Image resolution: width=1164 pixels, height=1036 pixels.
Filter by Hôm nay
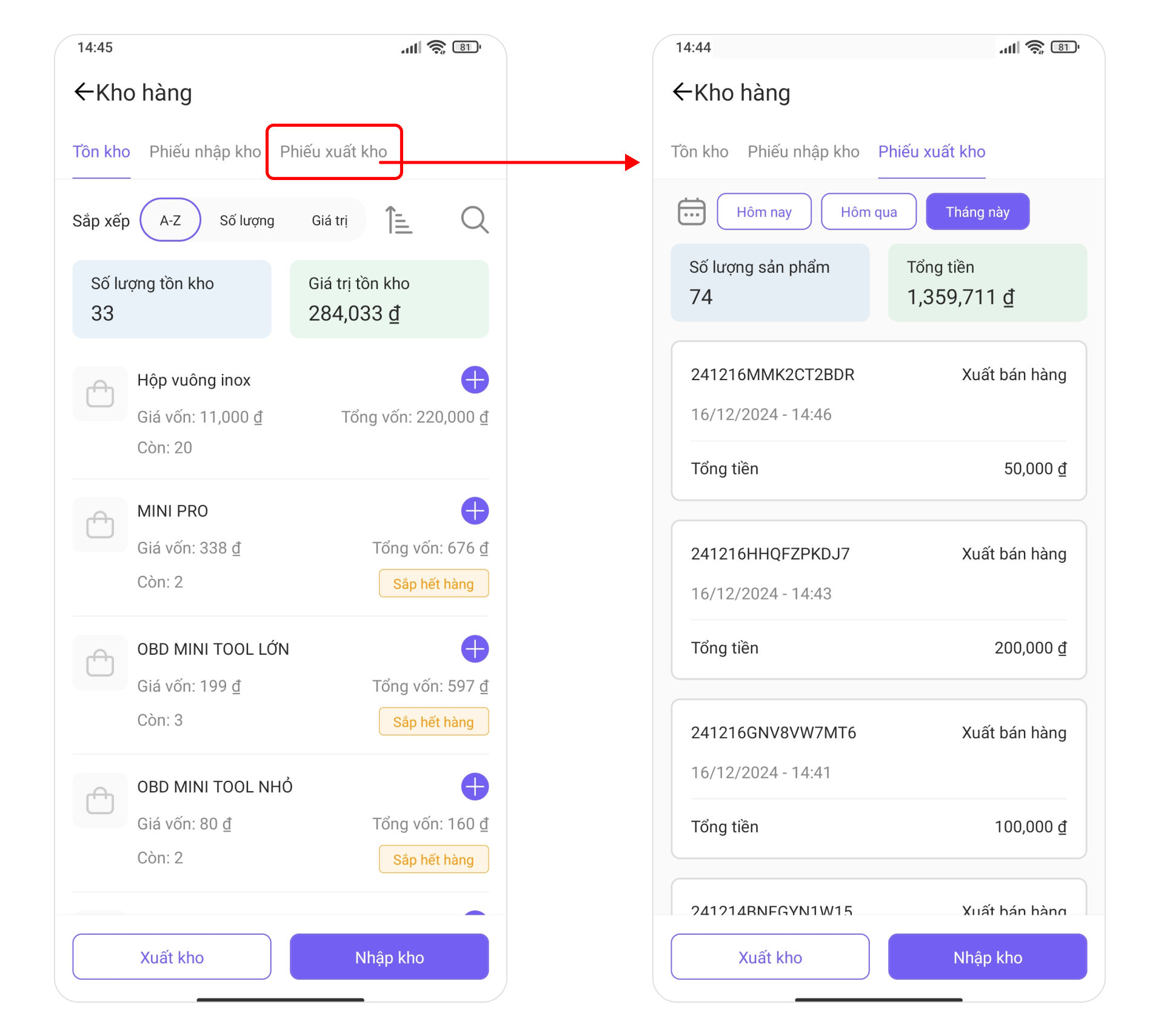[764, 212]
